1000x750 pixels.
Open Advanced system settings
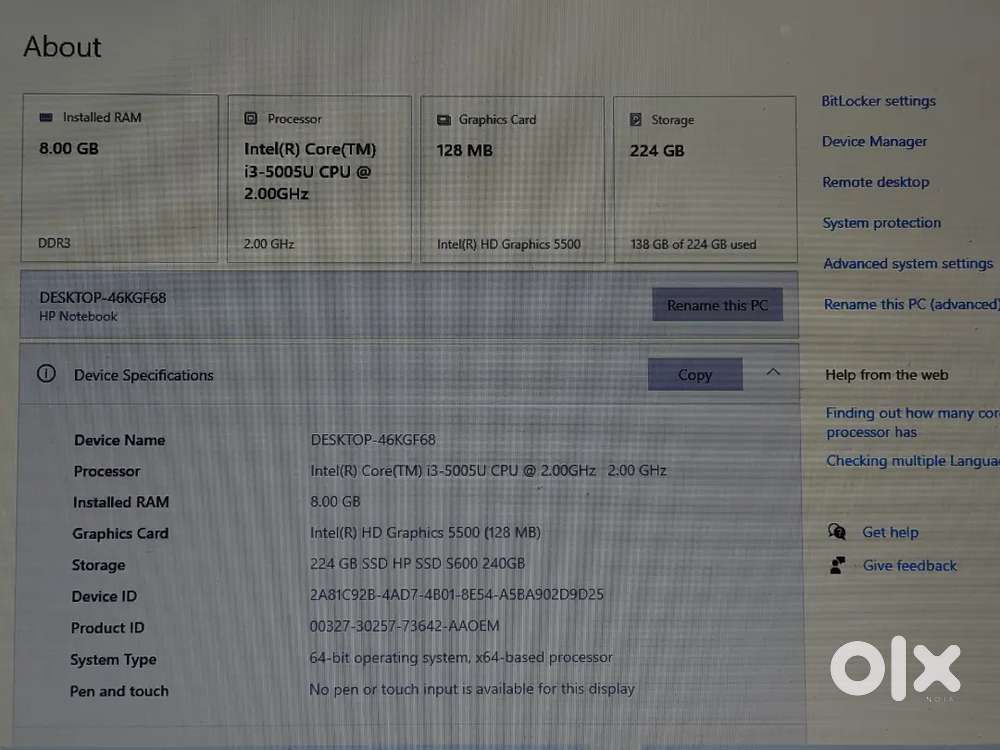pyautogui.click(x=908, y=263)
